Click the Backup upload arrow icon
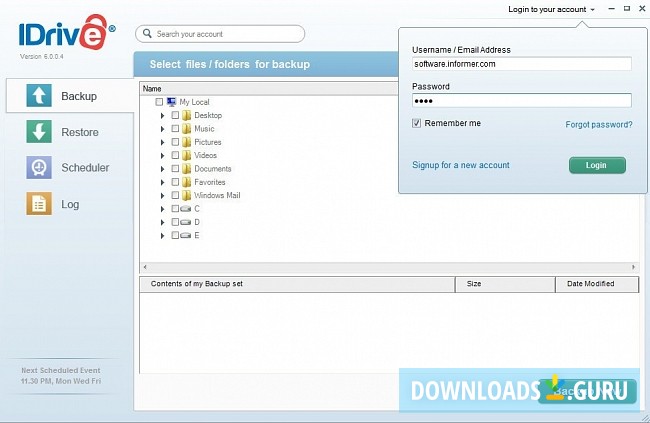 point(39,95)
